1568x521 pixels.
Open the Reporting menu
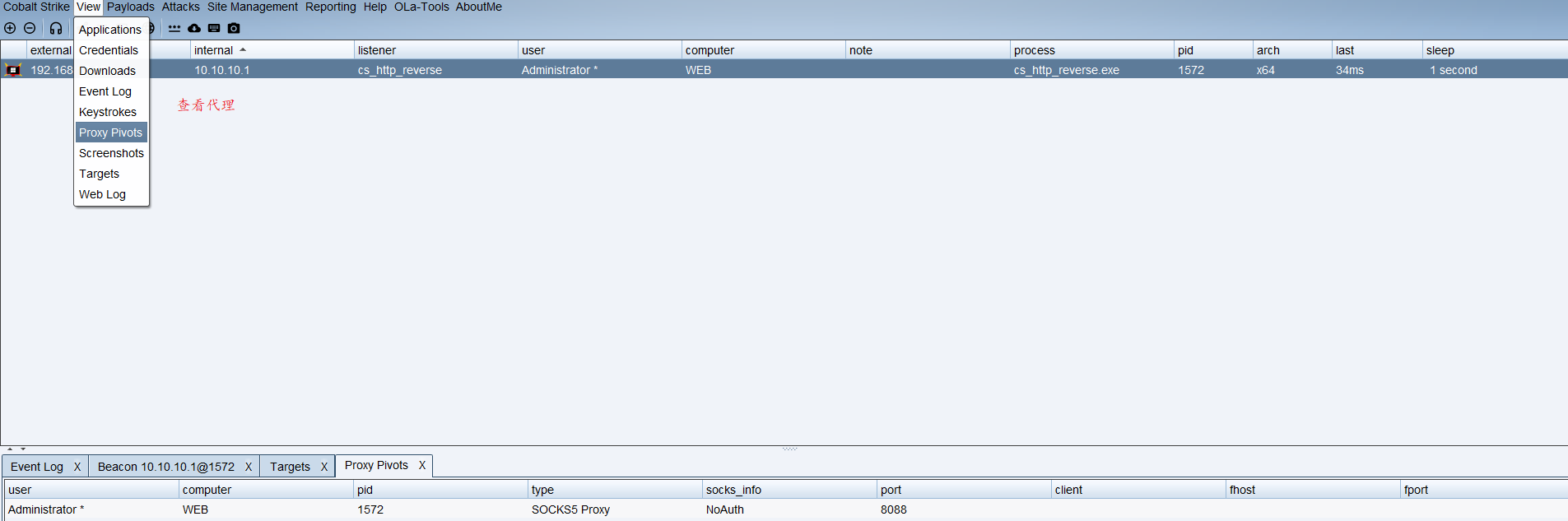(331, 7)
